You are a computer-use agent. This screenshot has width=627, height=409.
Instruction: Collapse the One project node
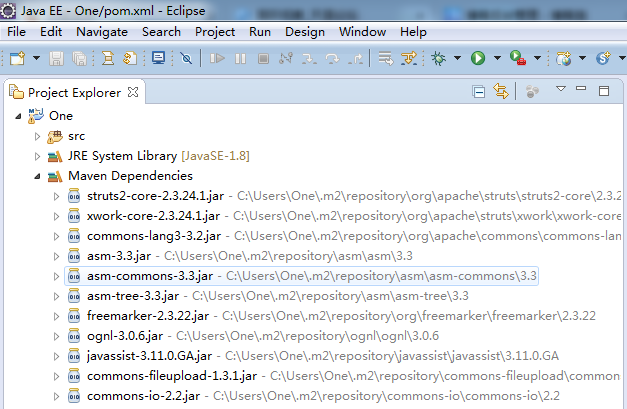18,116
